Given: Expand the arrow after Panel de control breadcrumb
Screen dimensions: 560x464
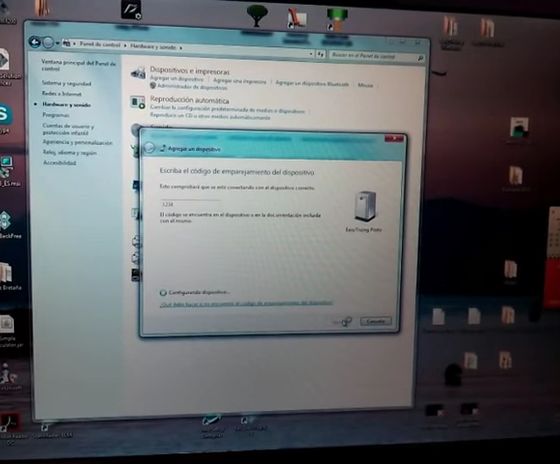Looking at the screenshot, I should (x=125, y=45).
